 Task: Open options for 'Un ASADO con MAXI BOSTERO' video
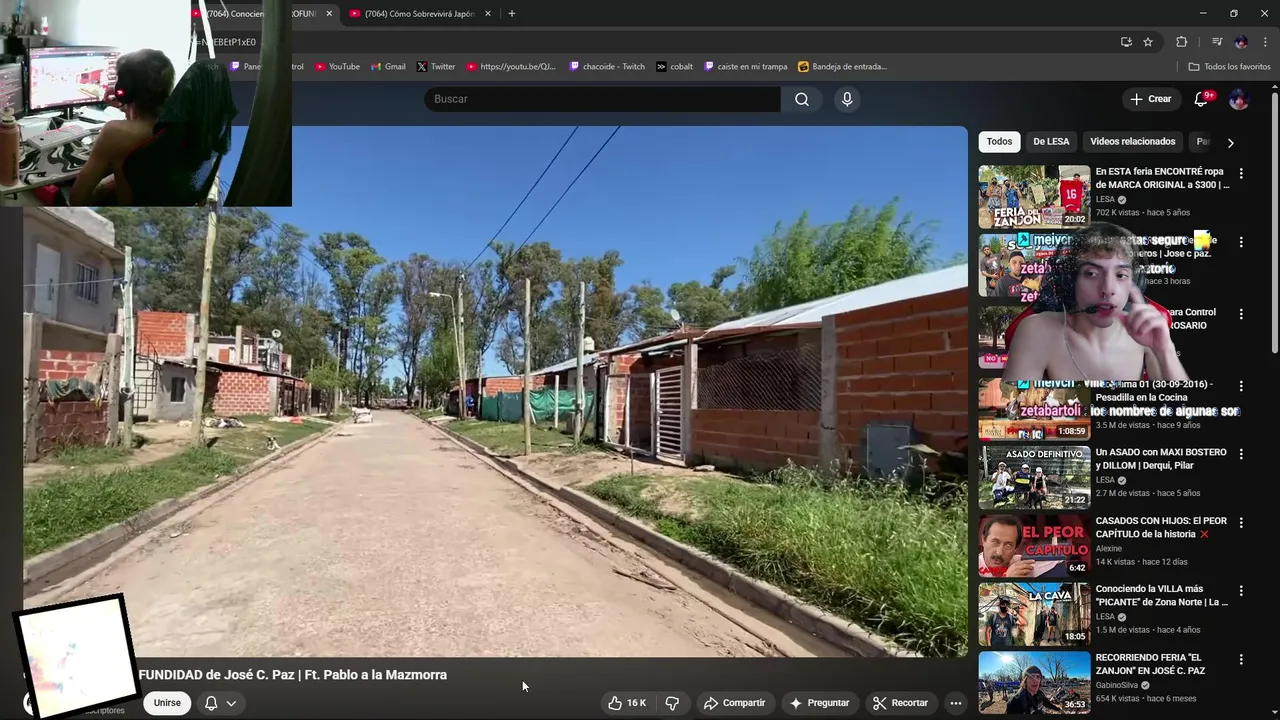point(1241,454)
